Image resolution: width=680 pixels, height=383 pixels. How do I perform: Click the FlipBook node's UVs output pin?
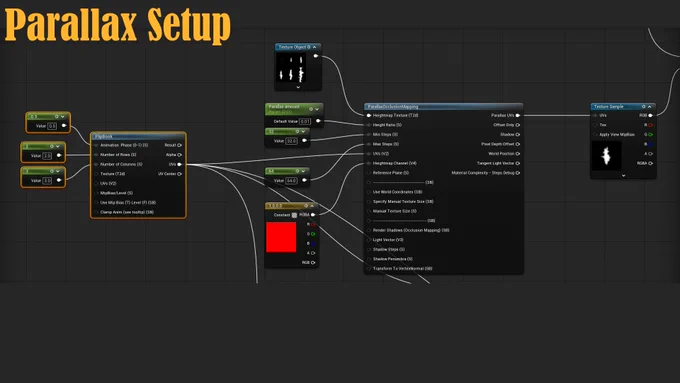click(180, 164)
